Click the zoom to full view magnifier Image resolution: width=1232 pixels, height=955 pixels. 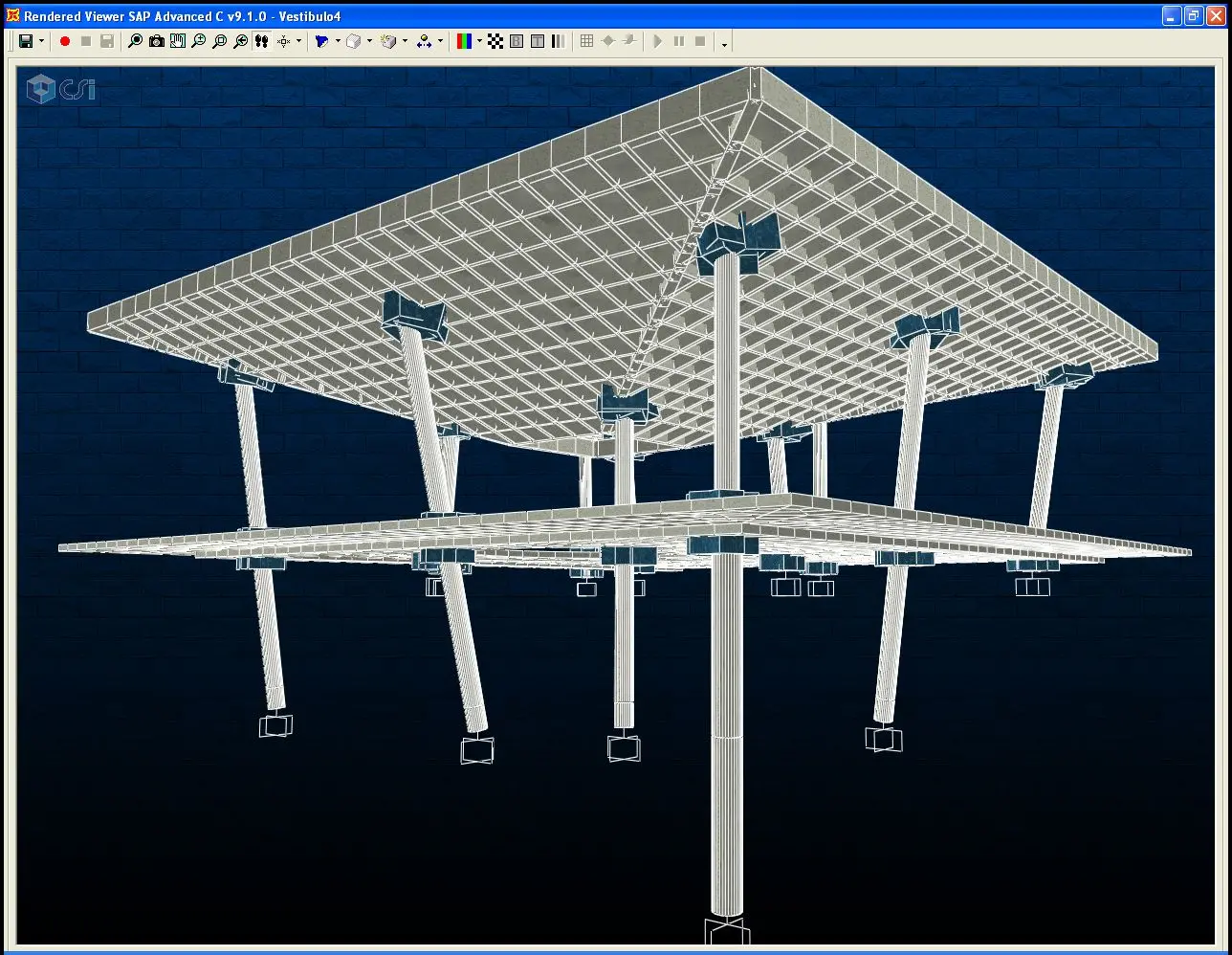click(219, 41)
